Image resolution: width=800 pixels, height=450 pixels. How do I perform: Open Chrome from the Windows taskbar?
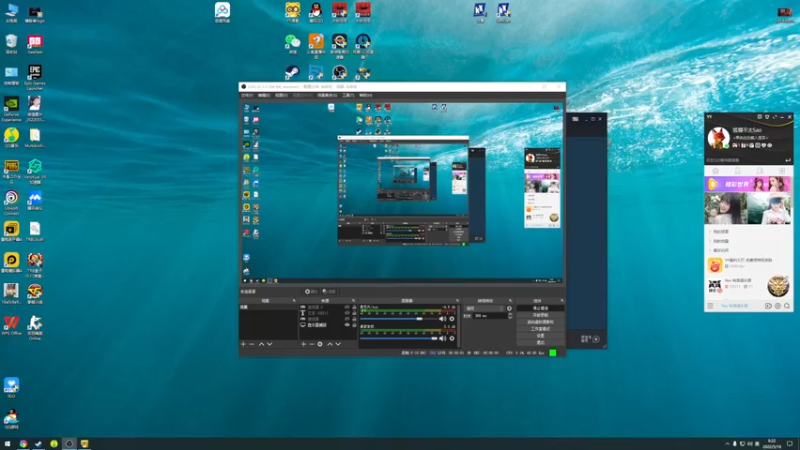pos(23,444)
